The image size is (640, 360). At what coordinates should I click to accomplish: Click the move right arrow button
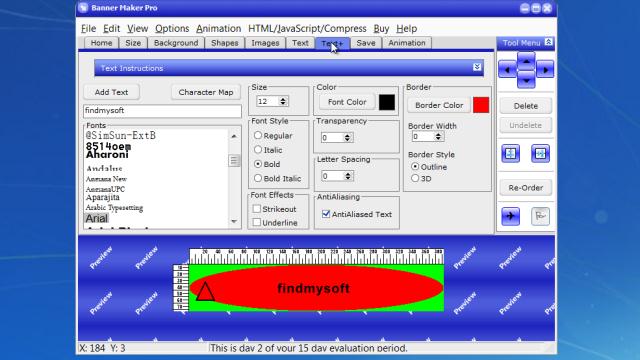545,70
